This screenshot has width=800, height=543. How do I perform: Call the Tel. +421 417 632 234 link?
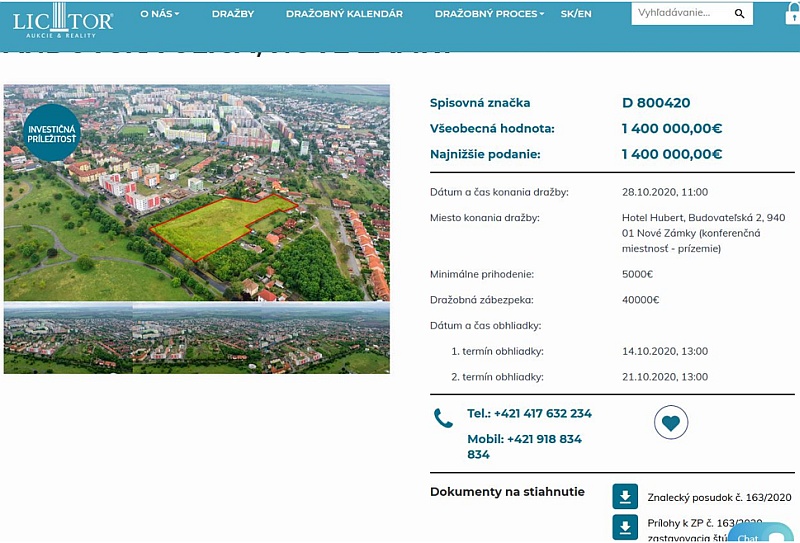(x=529, y=413)
